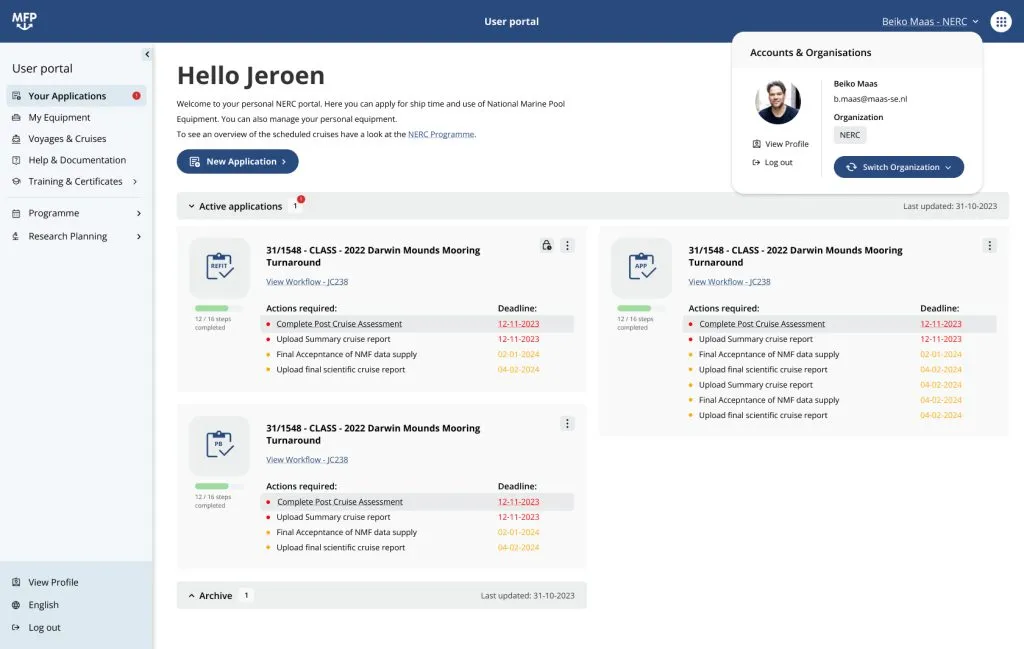1024x649 pixels.
Task: Click the progress bar on PB card
Action: [219, 486]
